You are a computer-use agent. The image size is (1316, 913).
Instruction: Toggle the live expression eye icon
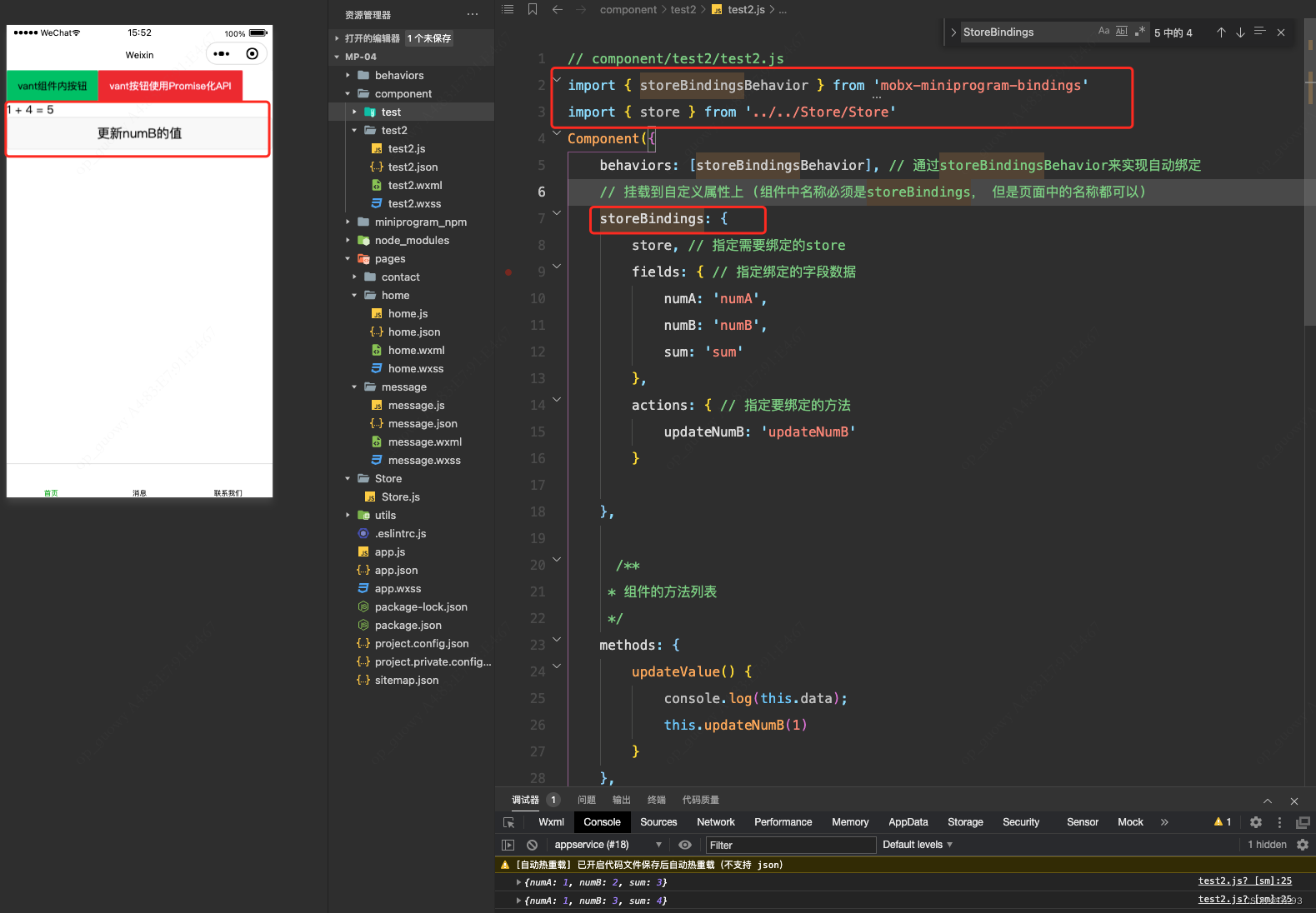click(x=685, y=845)
